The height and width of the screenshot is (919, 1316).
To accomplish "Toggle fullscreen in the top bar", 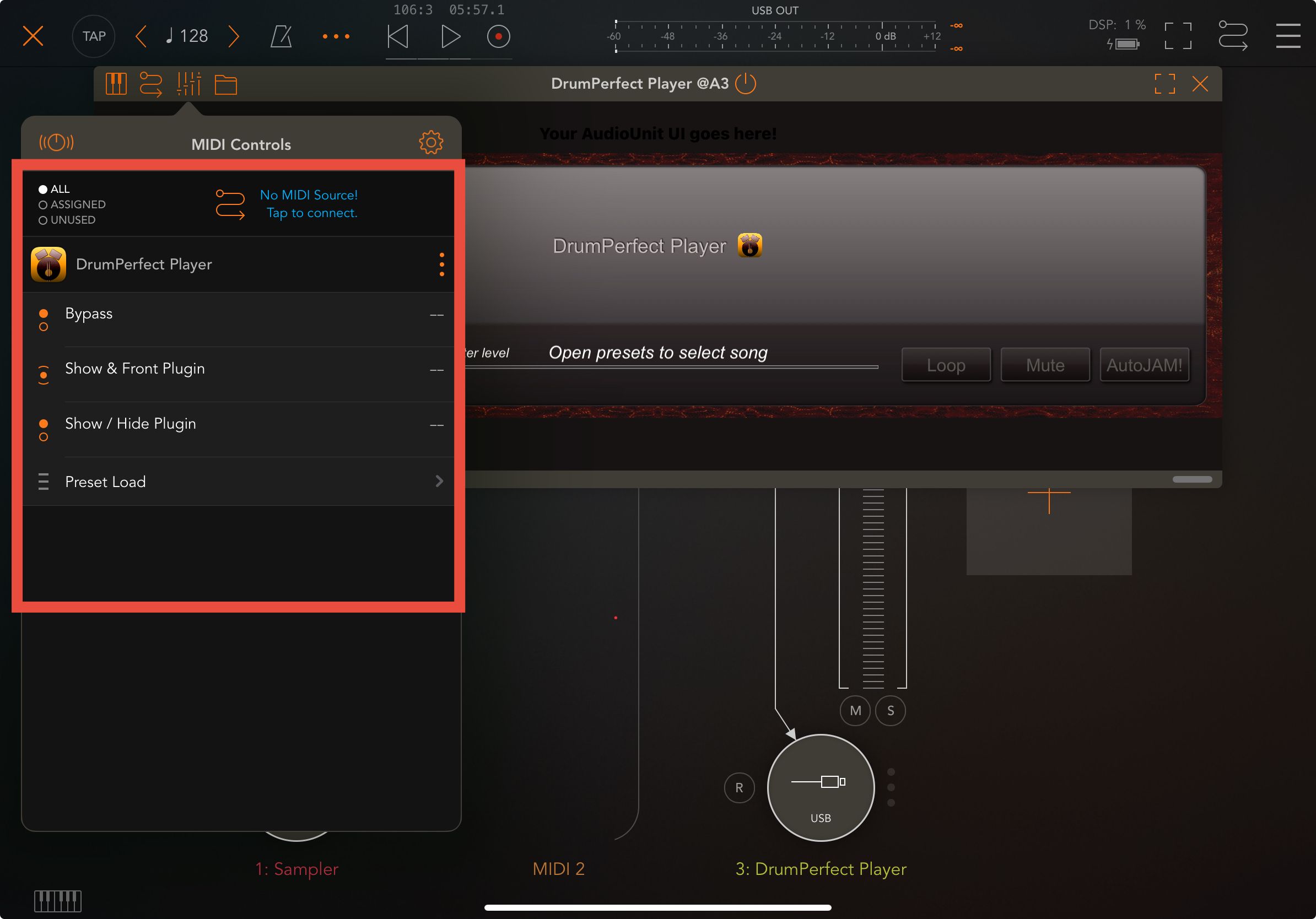I will point(1178,36).
